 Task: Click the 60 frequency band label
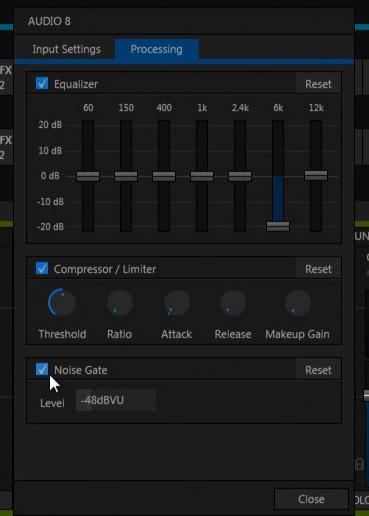[88, 108]
